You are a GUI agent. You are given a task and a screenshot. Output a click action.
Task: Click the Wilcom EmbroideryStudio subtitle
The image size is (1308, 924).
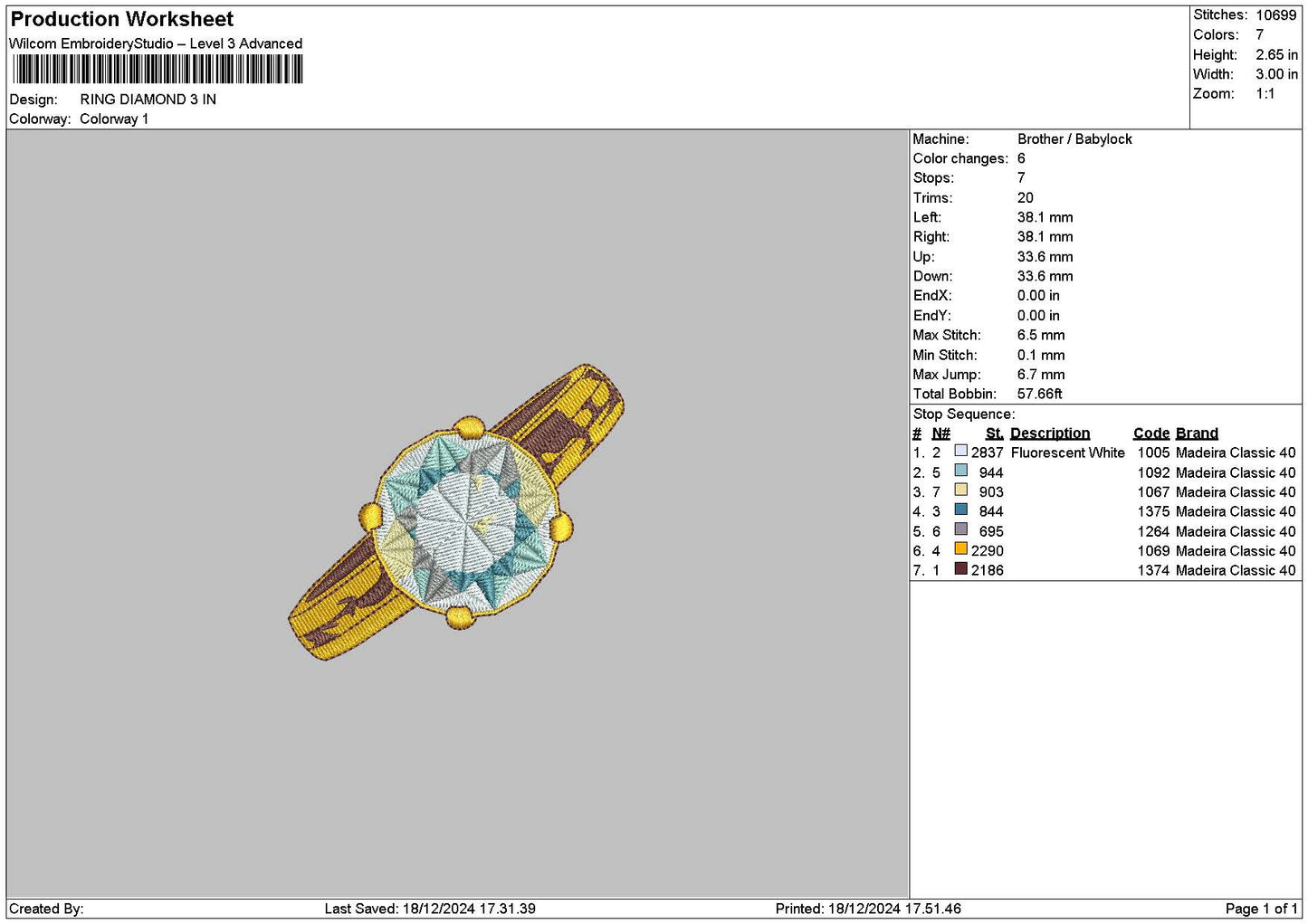point(156,43)
